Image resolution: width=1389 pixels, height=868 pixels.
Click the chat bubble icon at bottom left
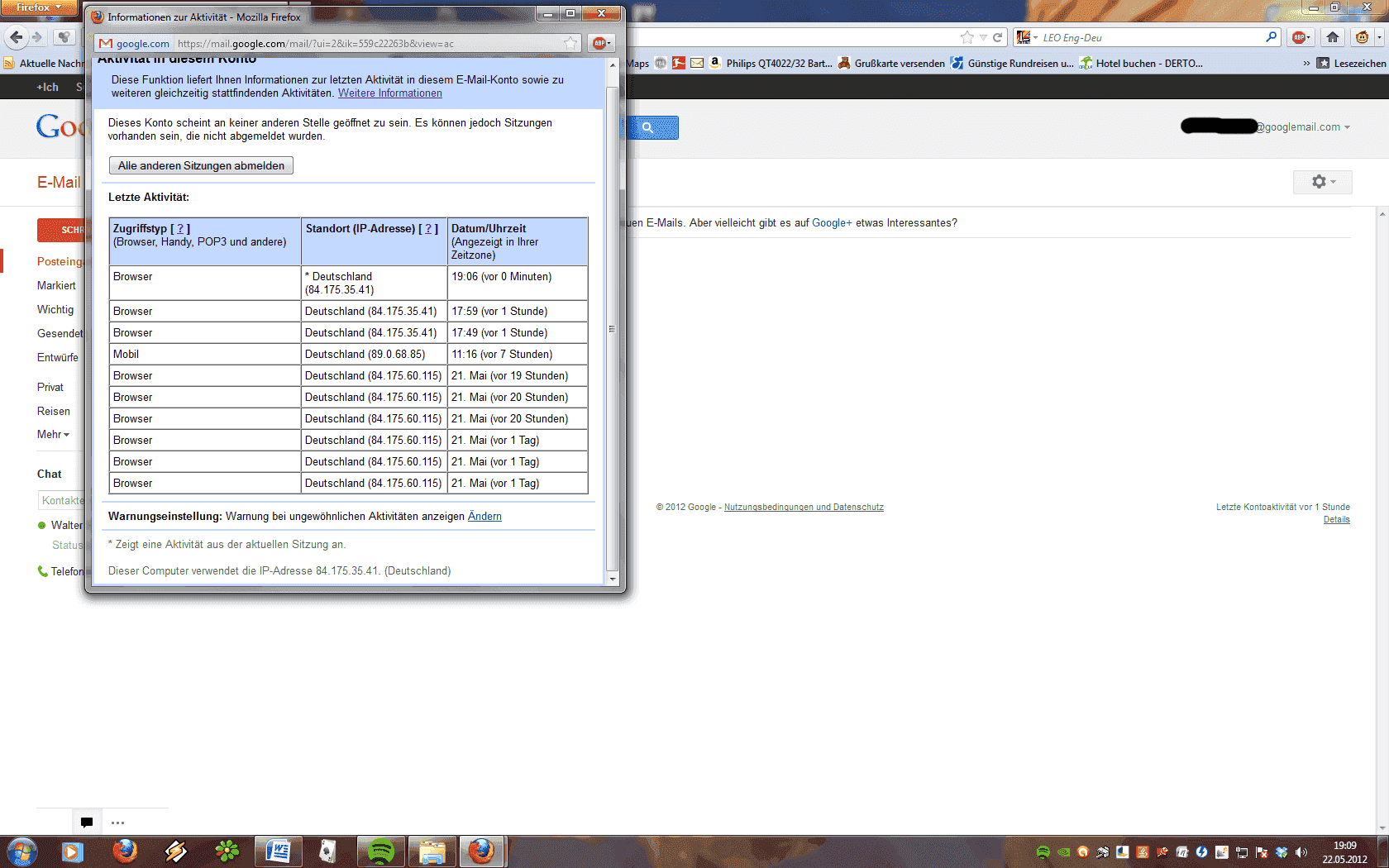(87, 823)
